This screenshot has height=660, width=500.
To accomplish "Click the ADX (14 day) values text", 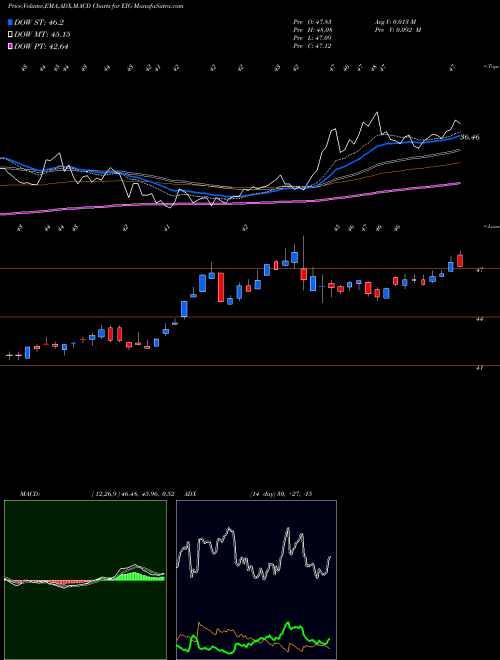I will [281, 494].
